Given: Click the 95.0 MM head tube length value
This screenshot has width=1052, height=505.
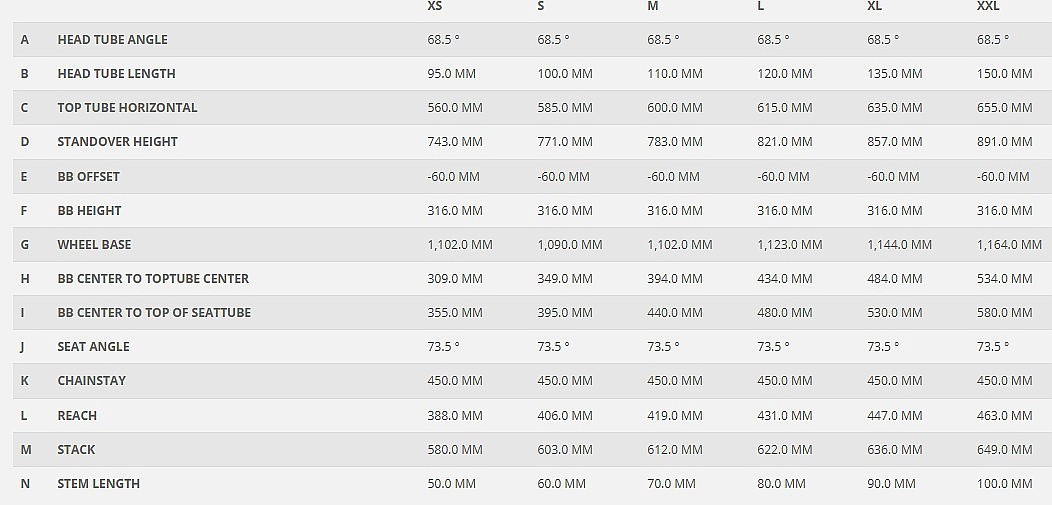Looking at the screenshot, I should click(x=452, y=74).
